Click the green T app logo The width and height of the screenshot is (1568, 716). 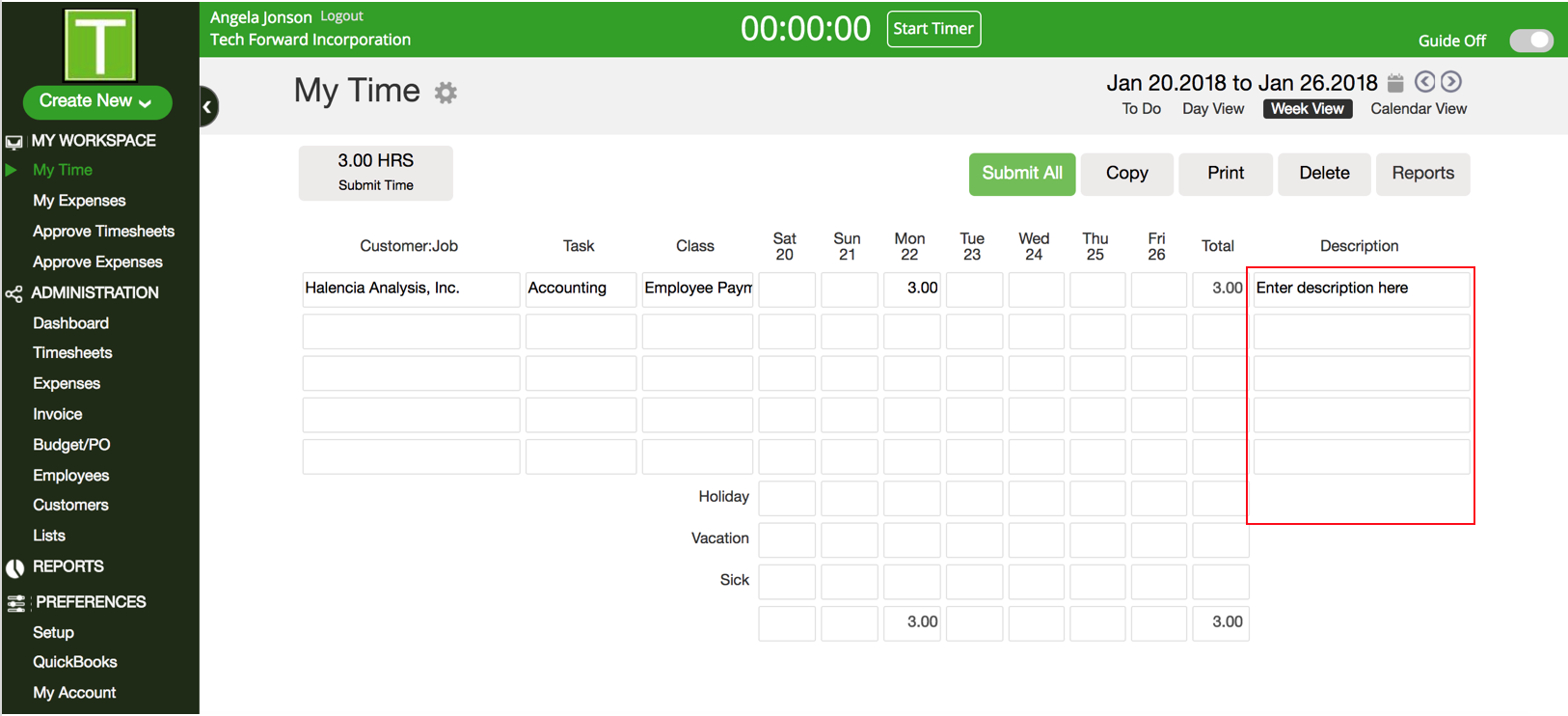point(99,45)
